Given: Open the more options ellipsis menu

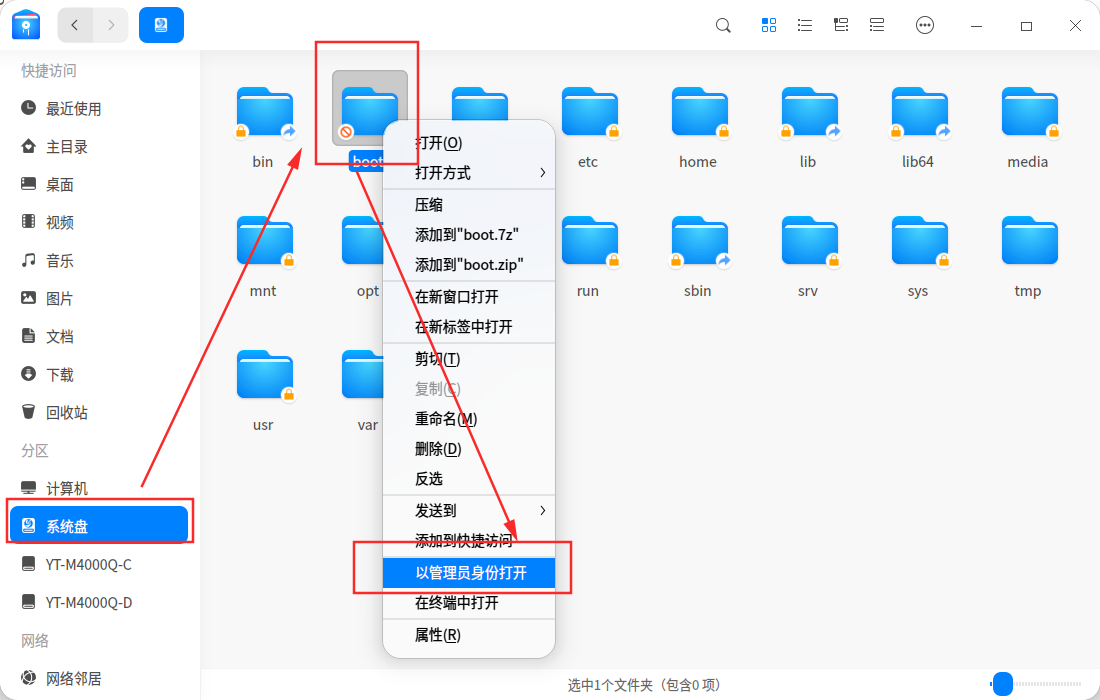Looking at the screenshot, I should tap(925, 25).
